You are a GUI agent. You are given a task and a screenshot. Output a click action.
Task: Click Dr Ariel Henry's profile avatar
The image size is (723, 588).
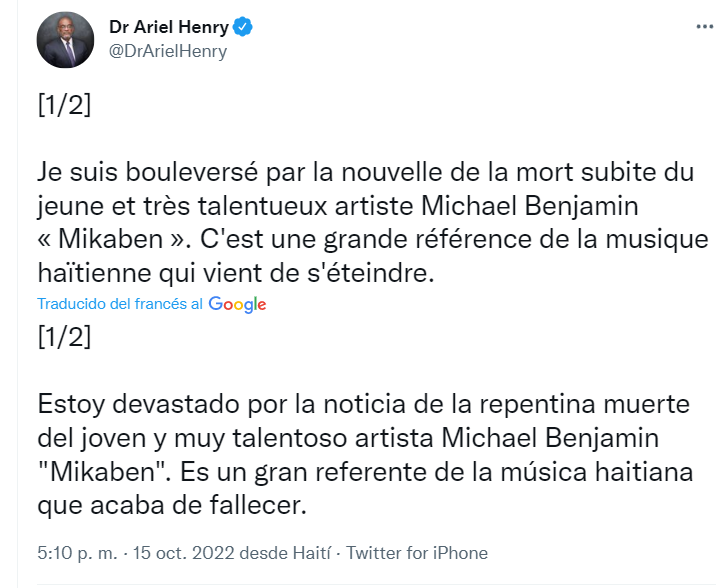[65, 40]
